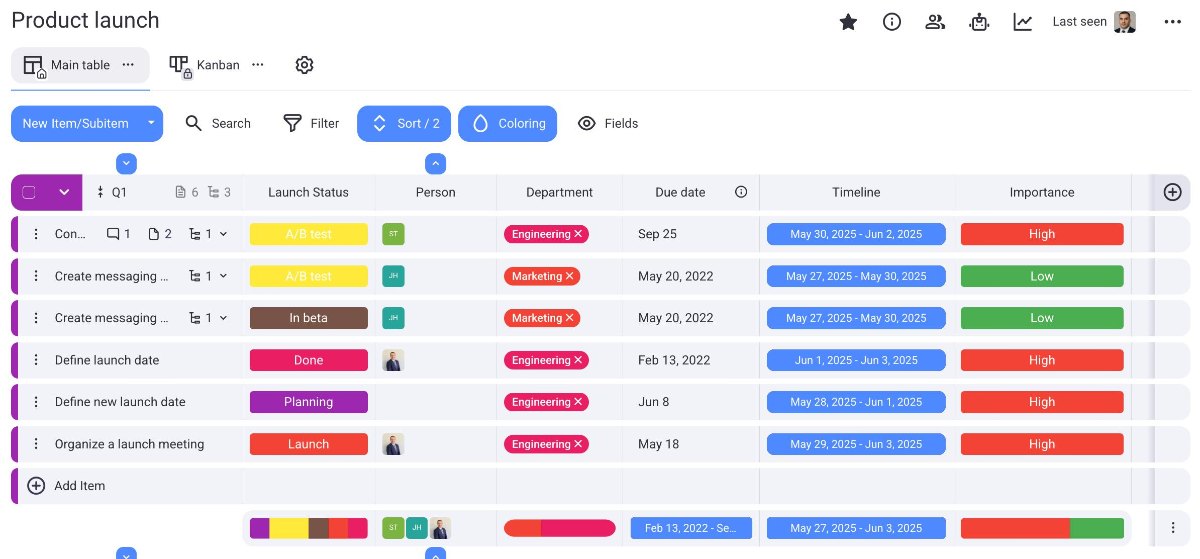Open the automations robot icon
Viewport: 1200px width, 559px height.
pyautogui.click(x=979, y=22)
